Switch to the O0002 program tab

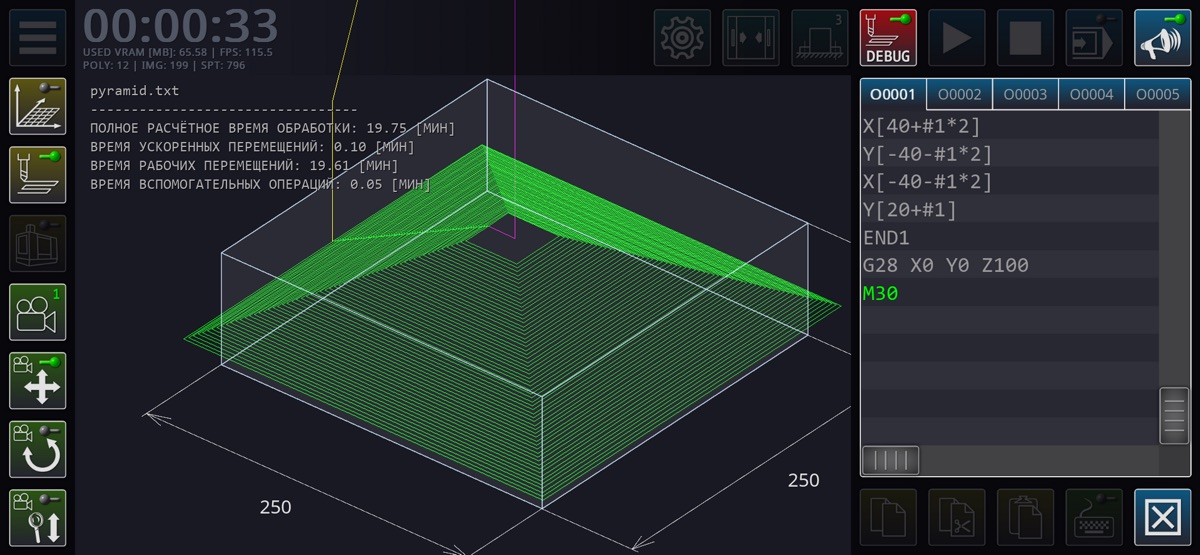coord(959,95)
